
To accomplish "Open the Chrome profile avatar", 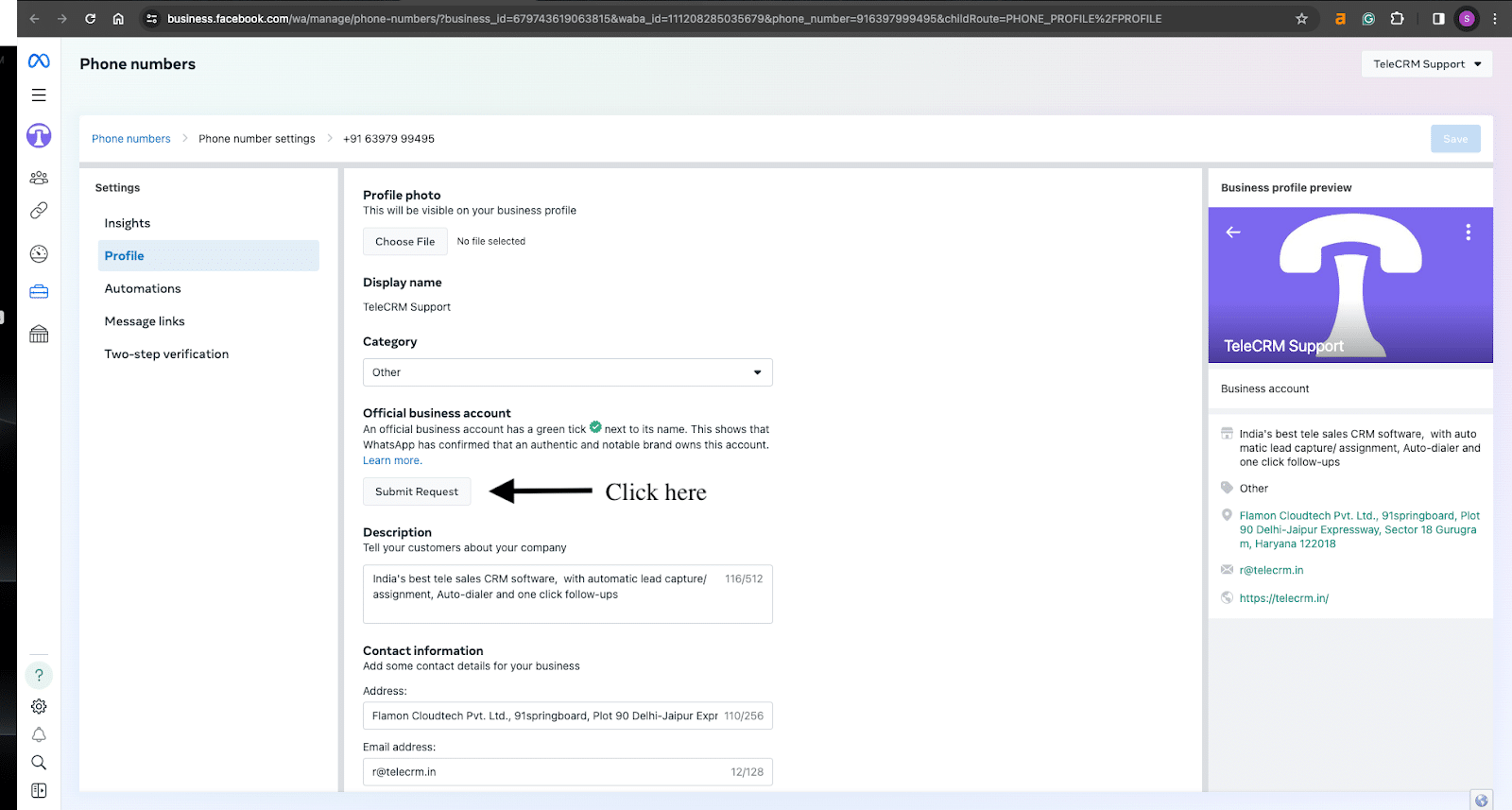I will [1467, 19].
